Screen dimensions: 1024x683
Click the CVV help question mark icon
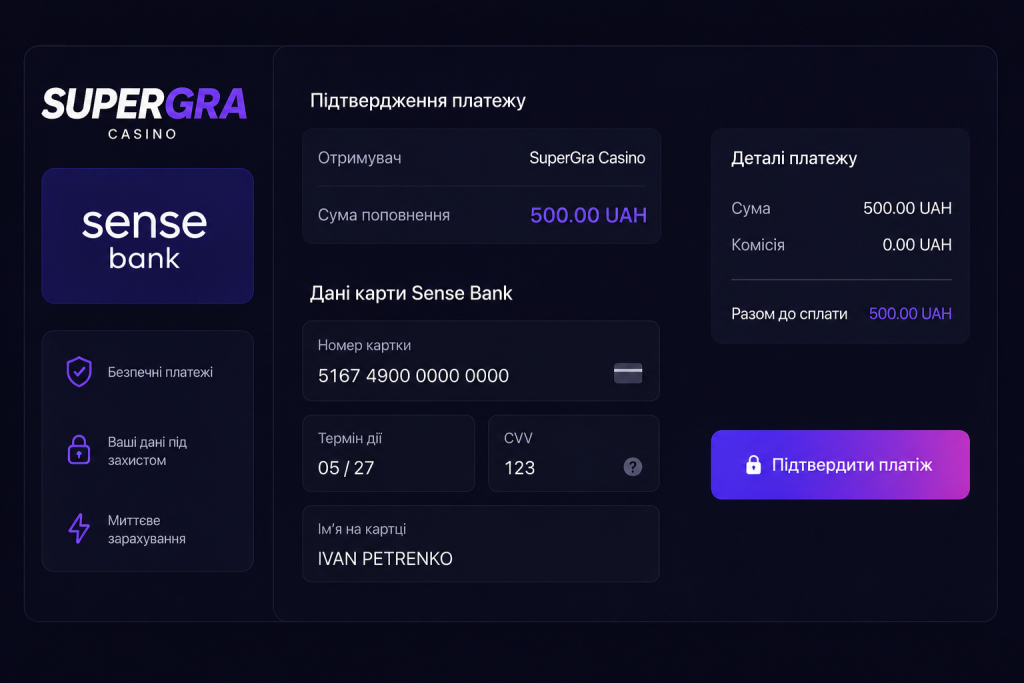pos(632,467)
